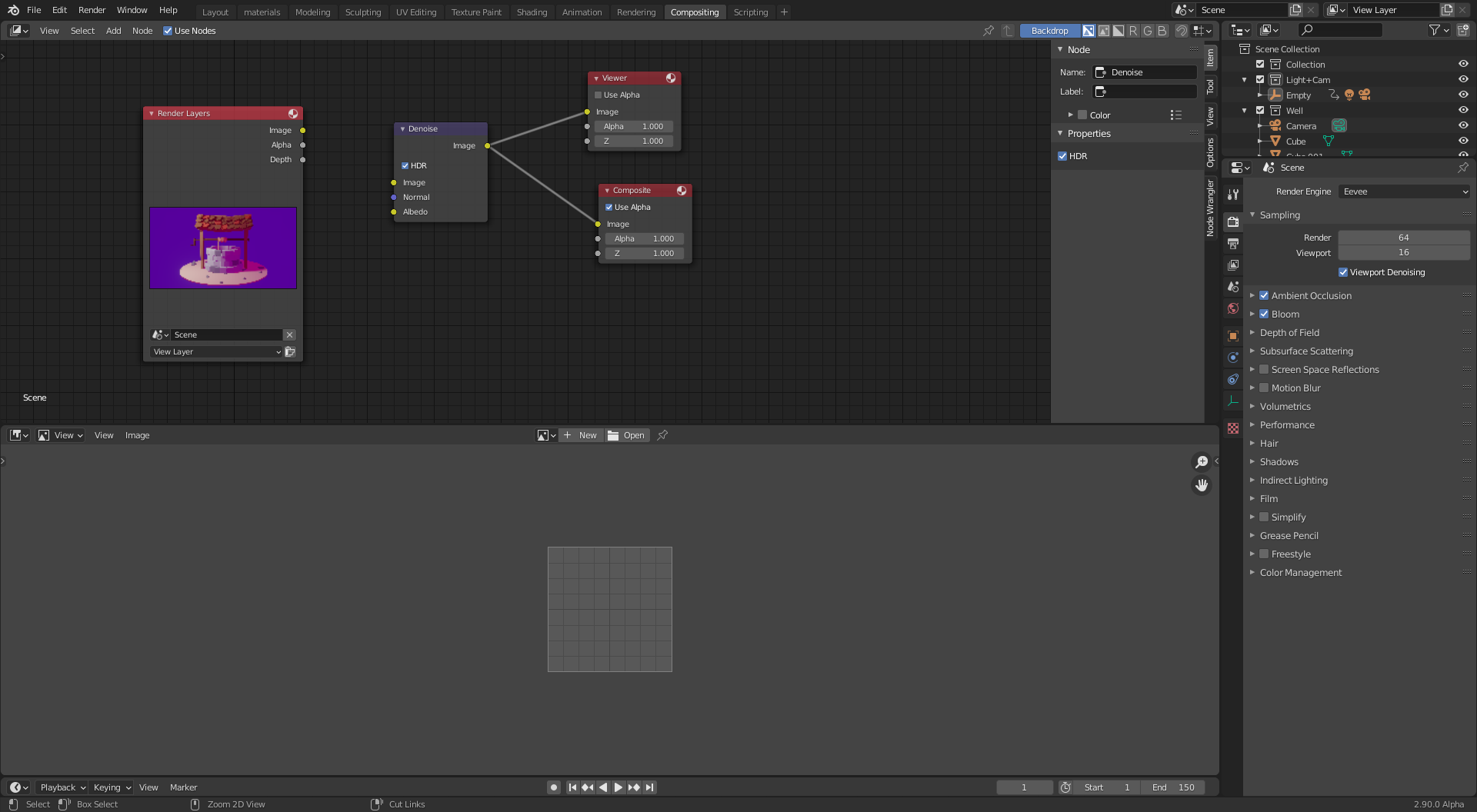Jump to the end frame button
1477x812 pixels.
pos(650,787)
